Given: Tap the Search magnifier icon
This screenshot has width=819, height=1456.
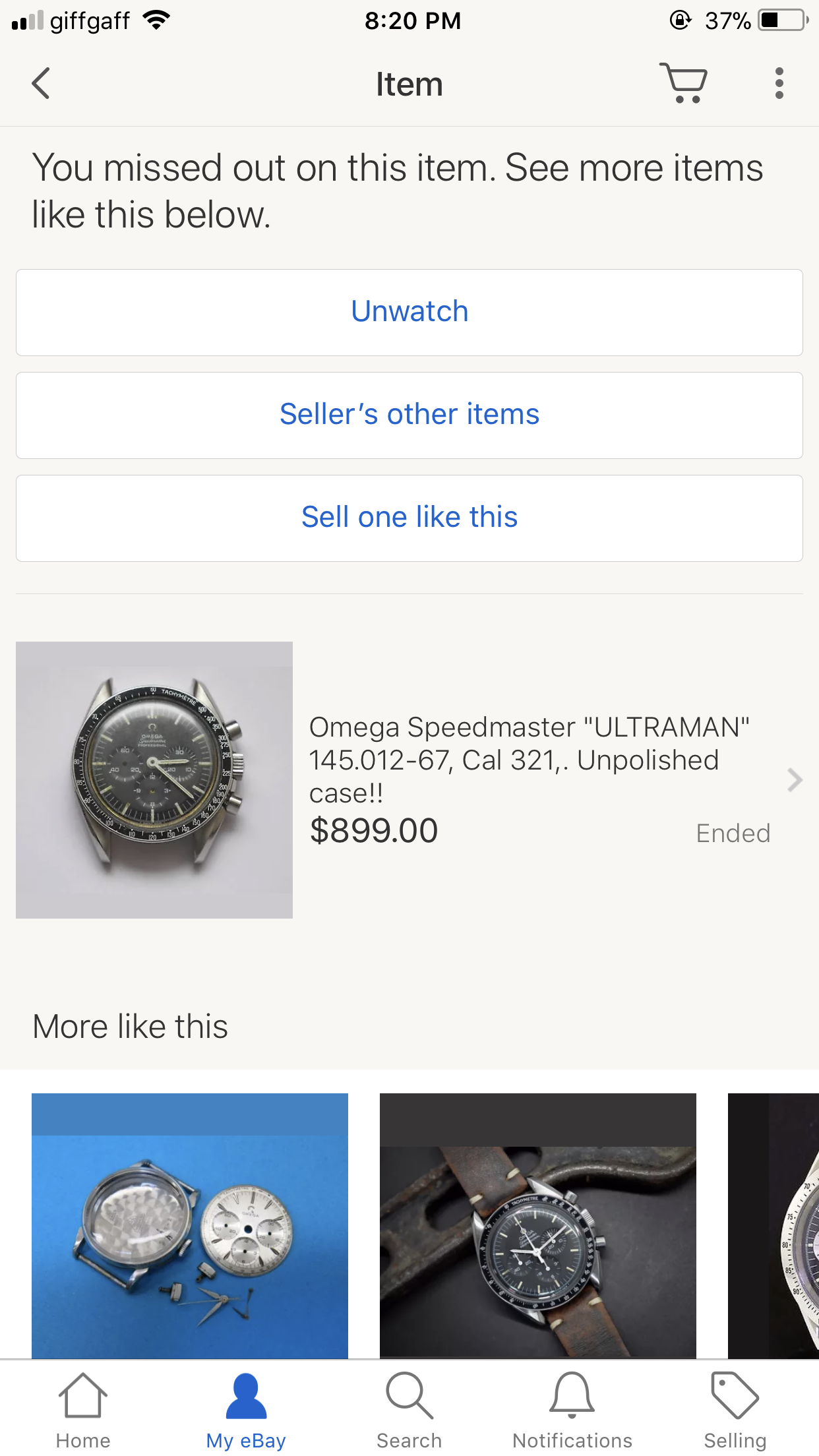Looking at the screenshot, I should point(409,1396).
